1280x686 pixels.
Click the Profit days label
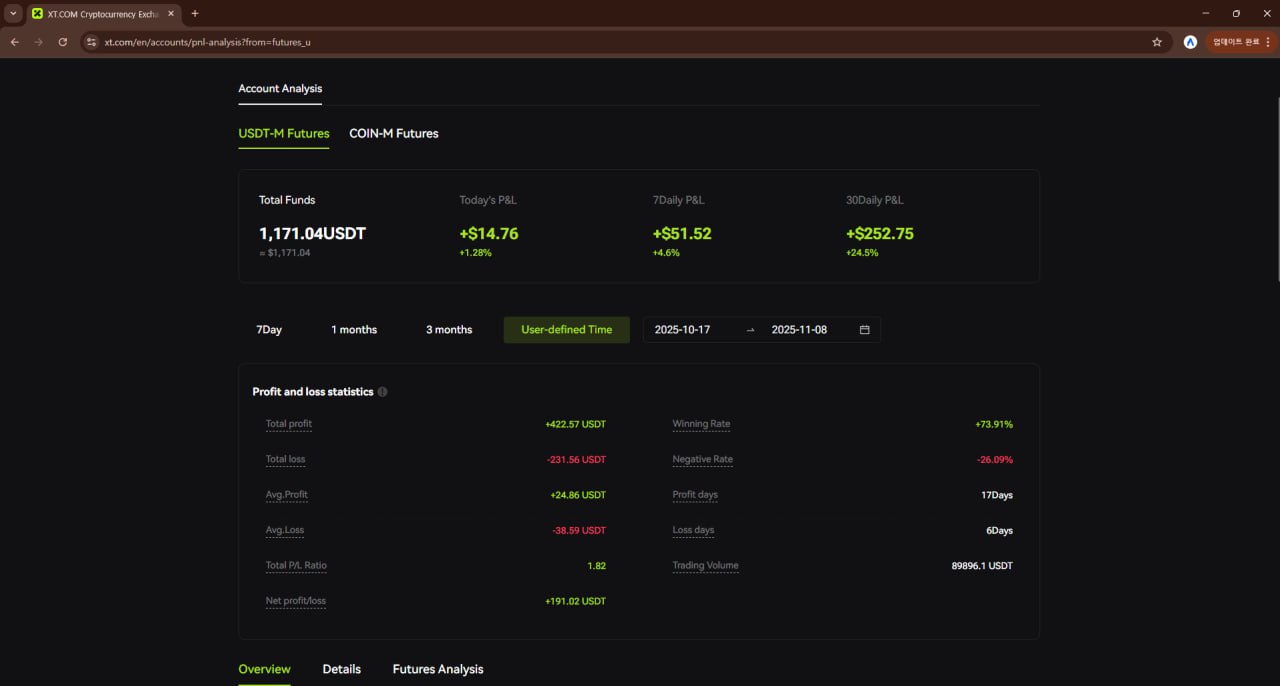(695, 495)
